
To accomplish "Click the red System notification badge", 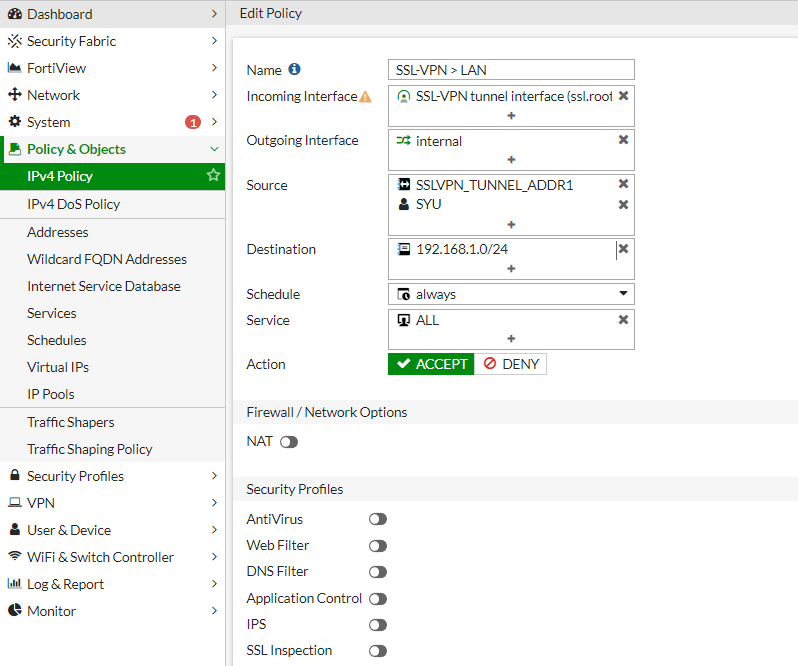I will tap(193, 122).
